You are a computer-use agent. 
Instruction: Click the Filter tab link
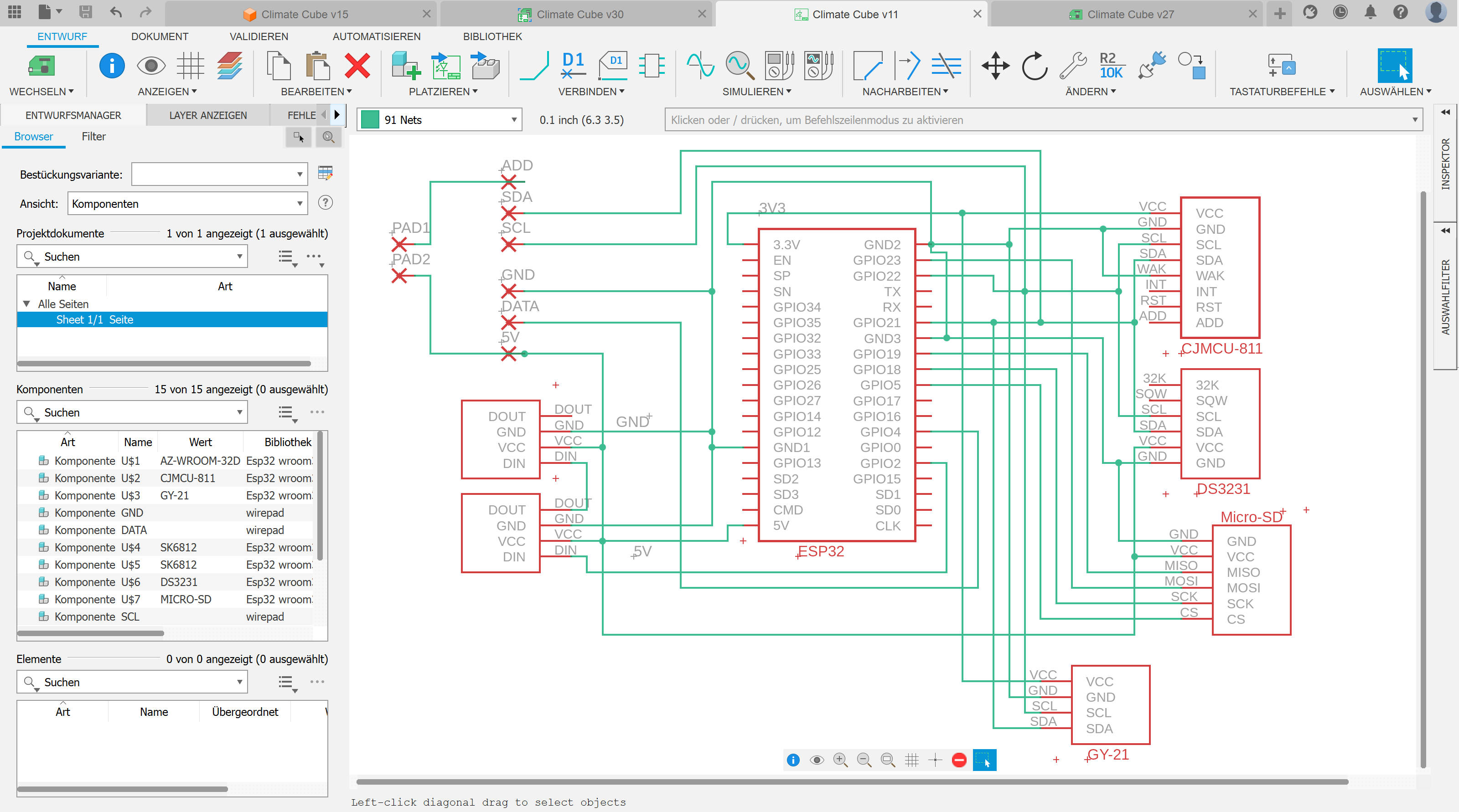[93, 136]
